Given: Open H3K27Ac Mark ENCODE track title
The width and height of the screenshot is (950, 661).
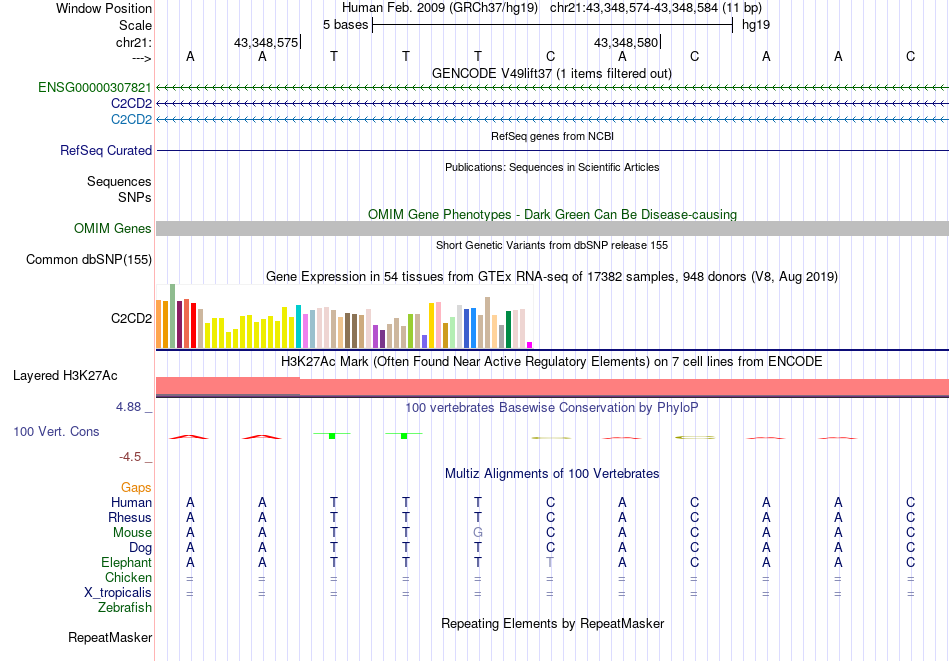Looking at the screenshot, I should [x=552, y=362].
